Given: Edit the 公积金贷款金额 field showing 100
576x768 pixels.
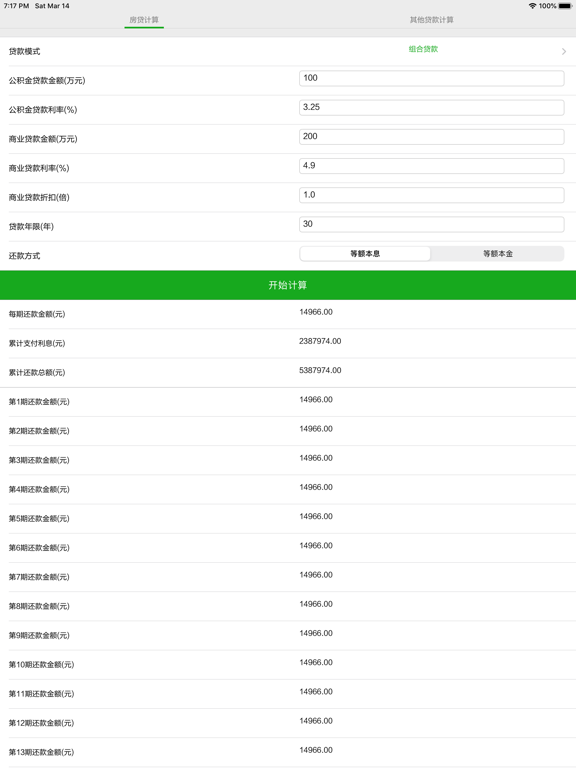Looking at the screenshot, I should [432, 78].
